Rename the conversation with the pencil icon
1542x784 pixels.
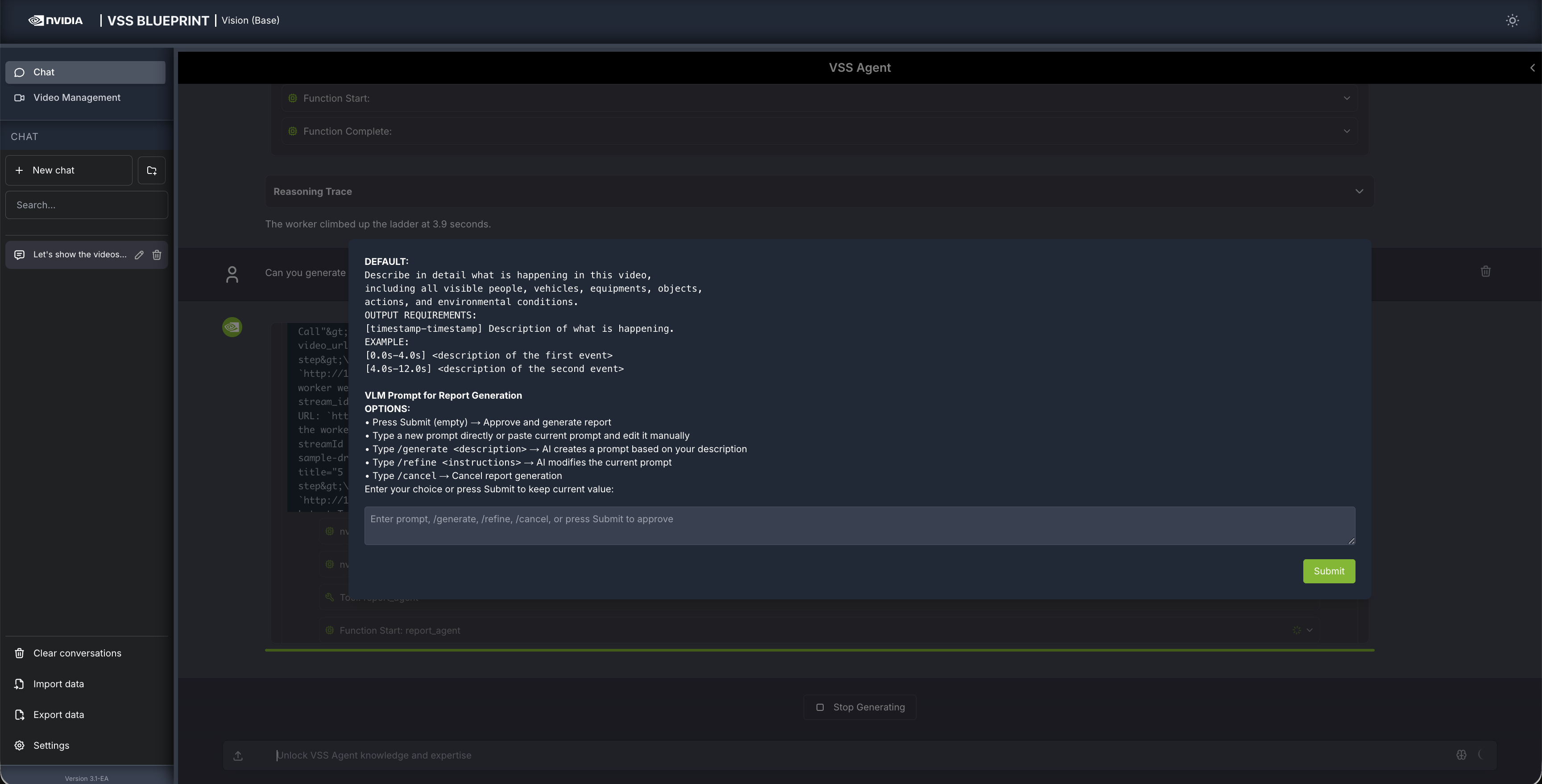[139, 254]
